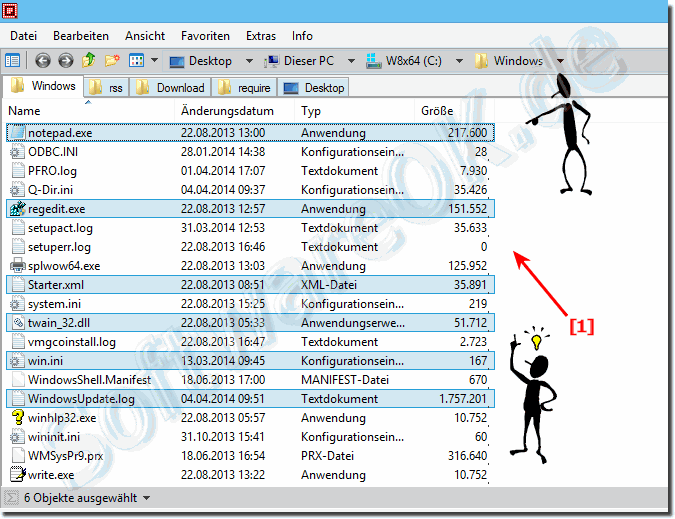Select the file name 'setupact.log'
This screenshot has width=675, height=519.
pos(60,228)
